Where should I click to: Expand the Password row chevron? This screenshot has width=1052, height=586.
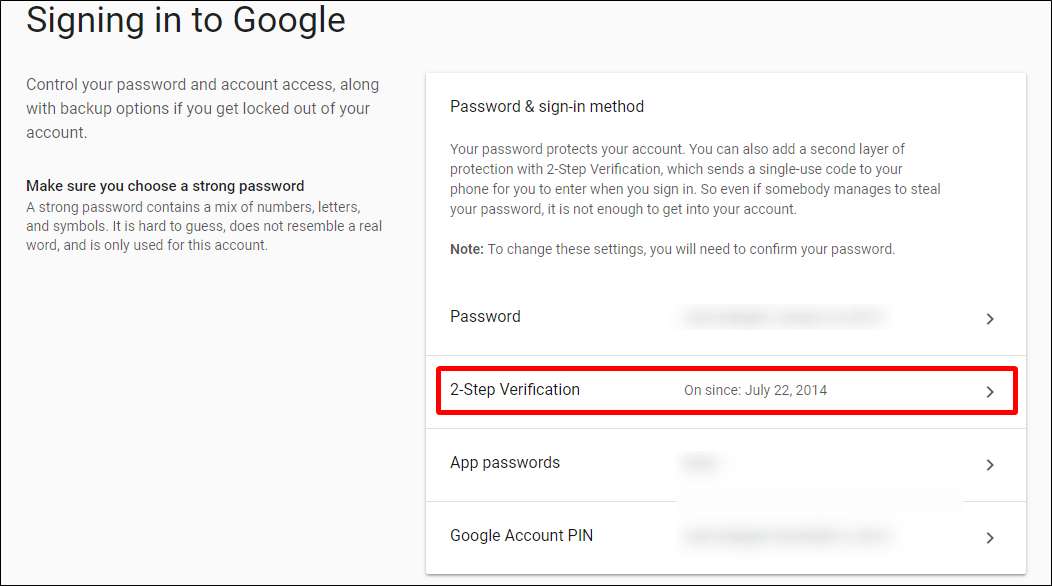tap(989, 319)
